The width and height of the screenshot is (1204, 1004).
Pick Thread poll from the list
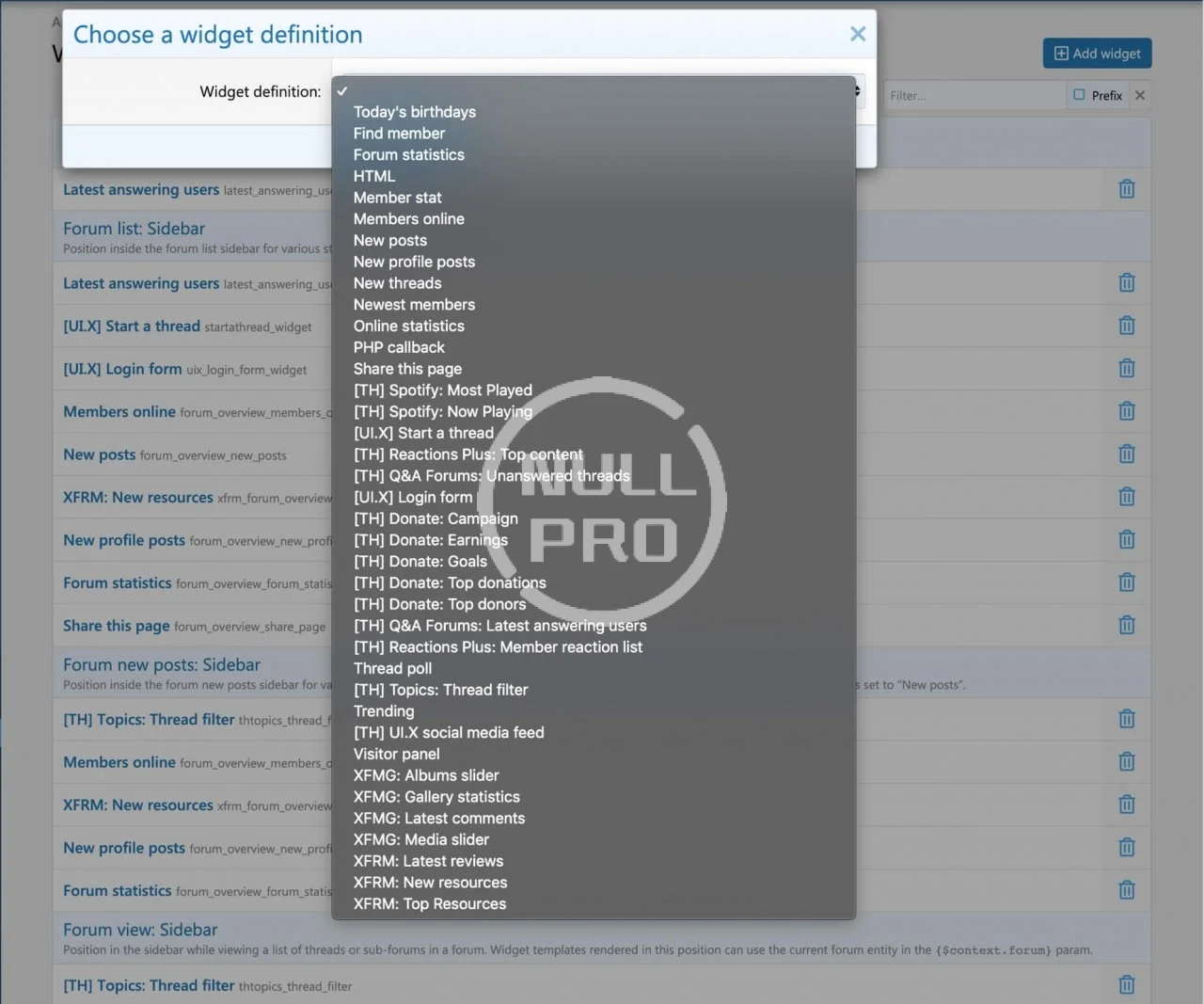point(392,668)
